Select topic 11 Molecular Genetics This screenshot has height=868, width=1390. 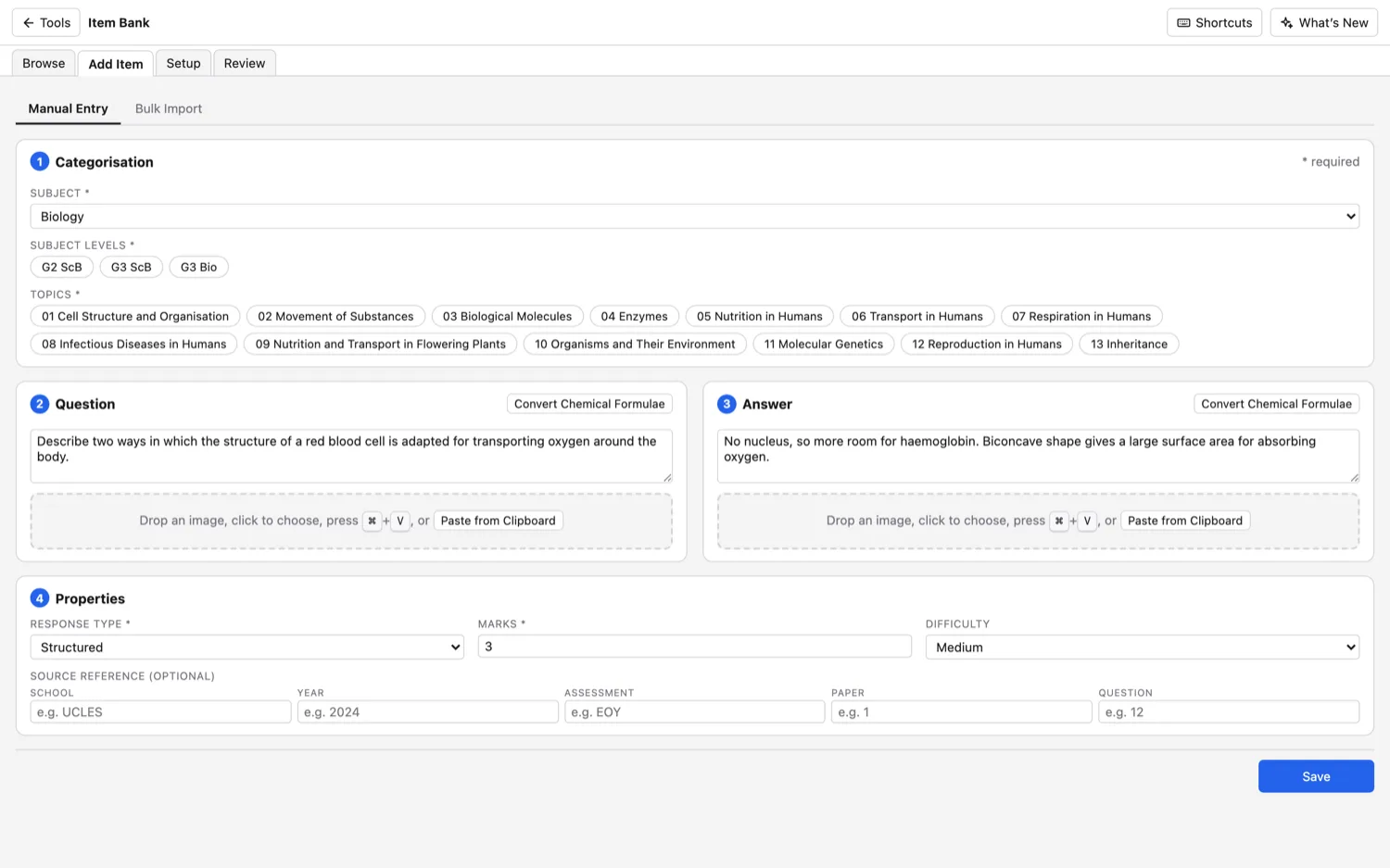[x=824, y=344]
